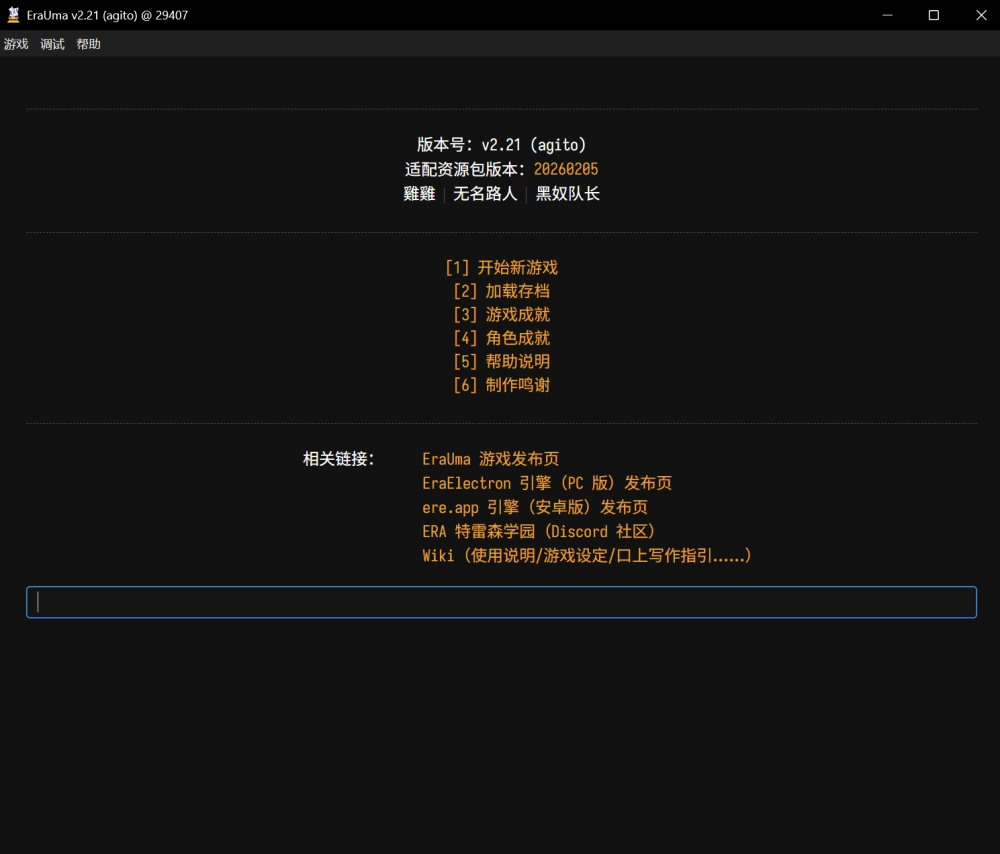This screenshot has height=854, width=1000.
Task: Click the EraUma app icon in title bar
Action: coord(13,15)
